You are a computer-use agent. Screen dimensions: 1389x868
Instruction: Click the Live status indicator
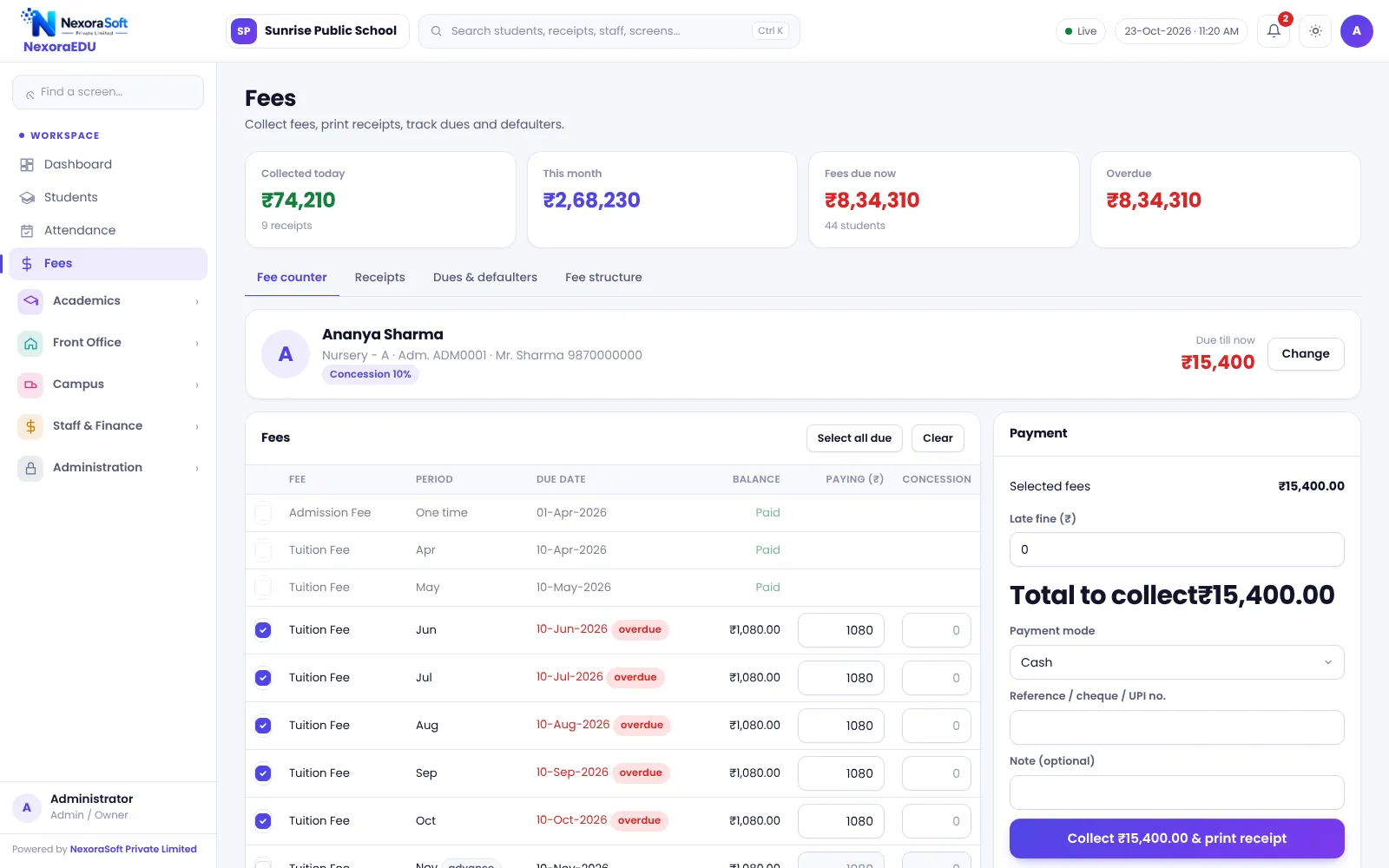[x=1081, y=31]
